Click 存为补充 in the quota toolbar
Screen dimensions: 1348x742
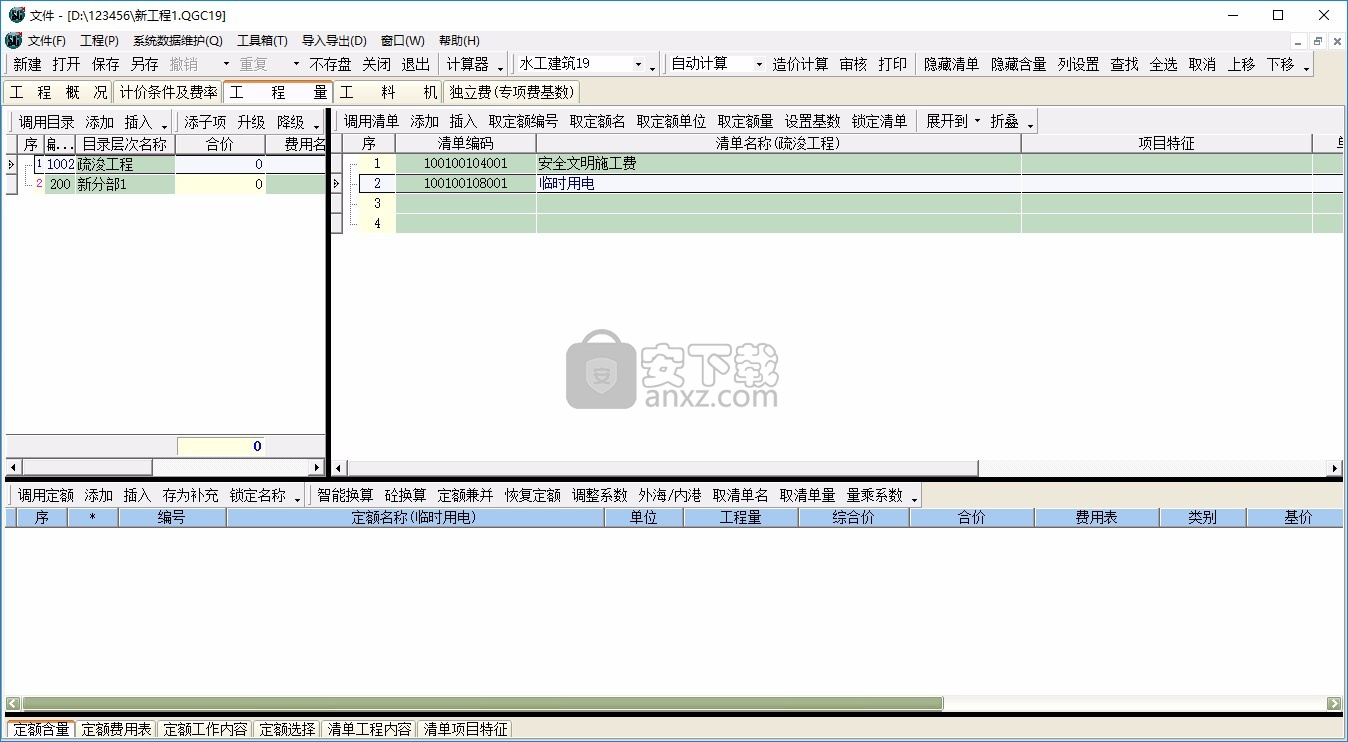pos(190,495)
